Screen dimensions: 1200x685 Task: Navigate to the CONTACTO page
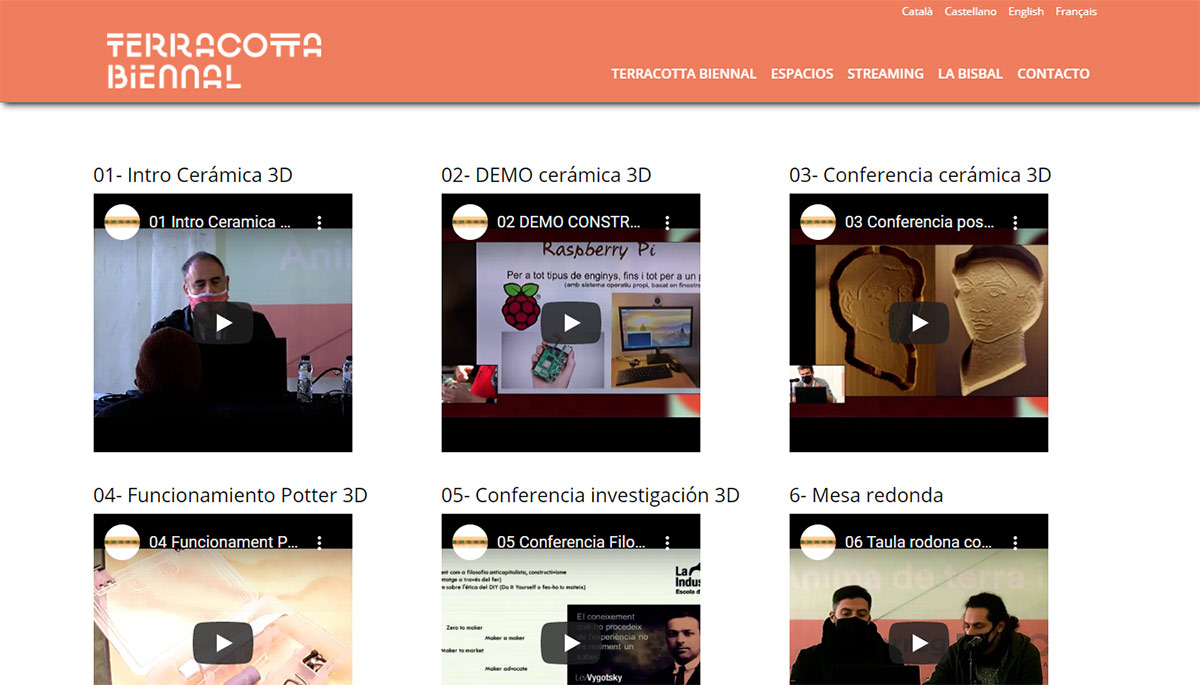[1053, 74]
